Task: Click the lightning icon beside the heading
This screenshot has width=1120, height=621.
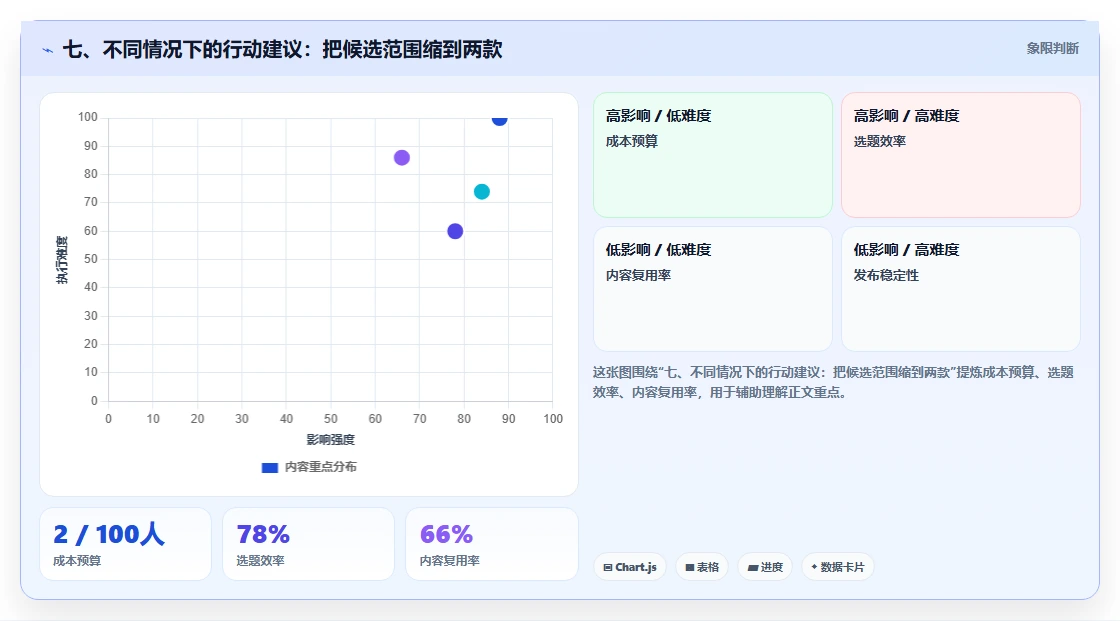Action: 48,50
